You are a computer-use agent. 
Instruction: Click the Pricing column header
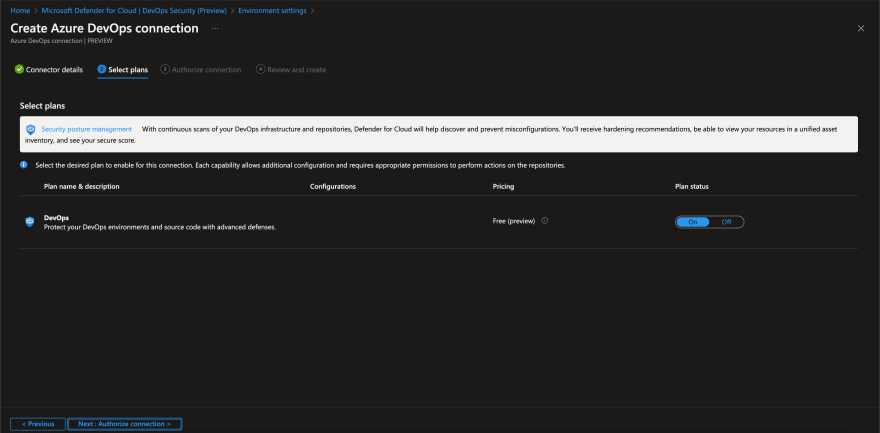click(503, 186)
